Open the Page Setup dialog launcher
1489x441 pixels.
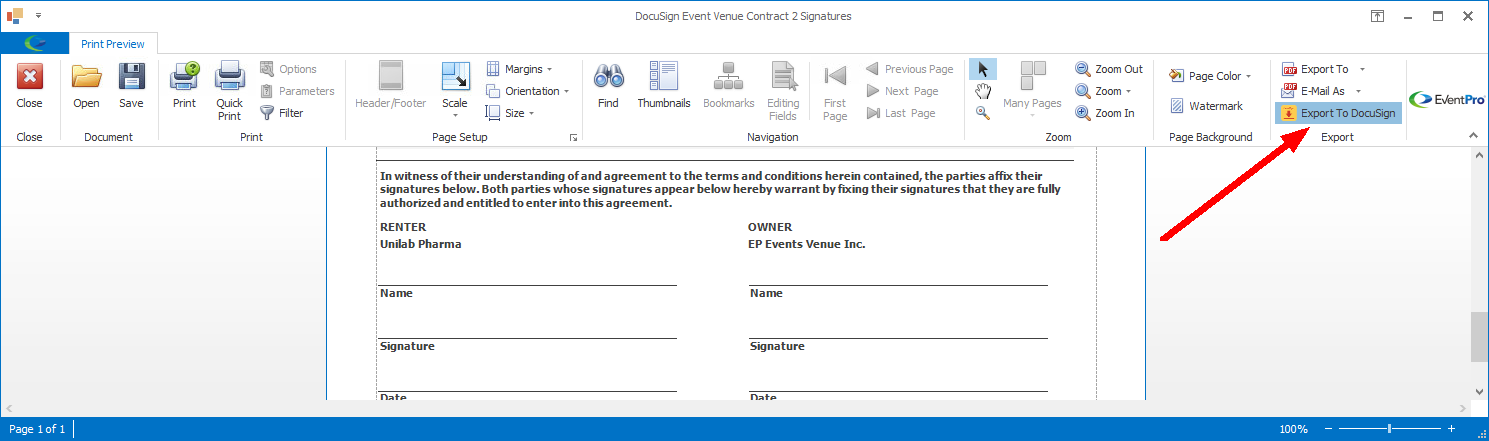pos(574,137)
